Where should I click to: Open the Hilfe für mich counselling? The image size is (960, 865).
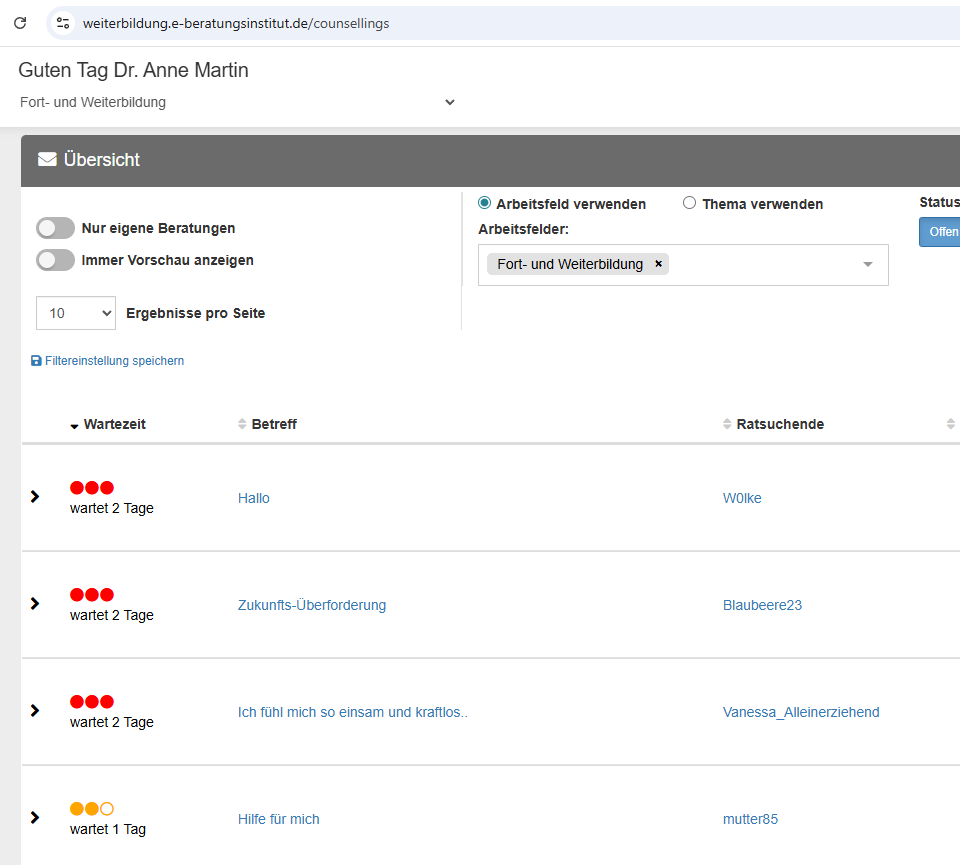pos(279,820)
